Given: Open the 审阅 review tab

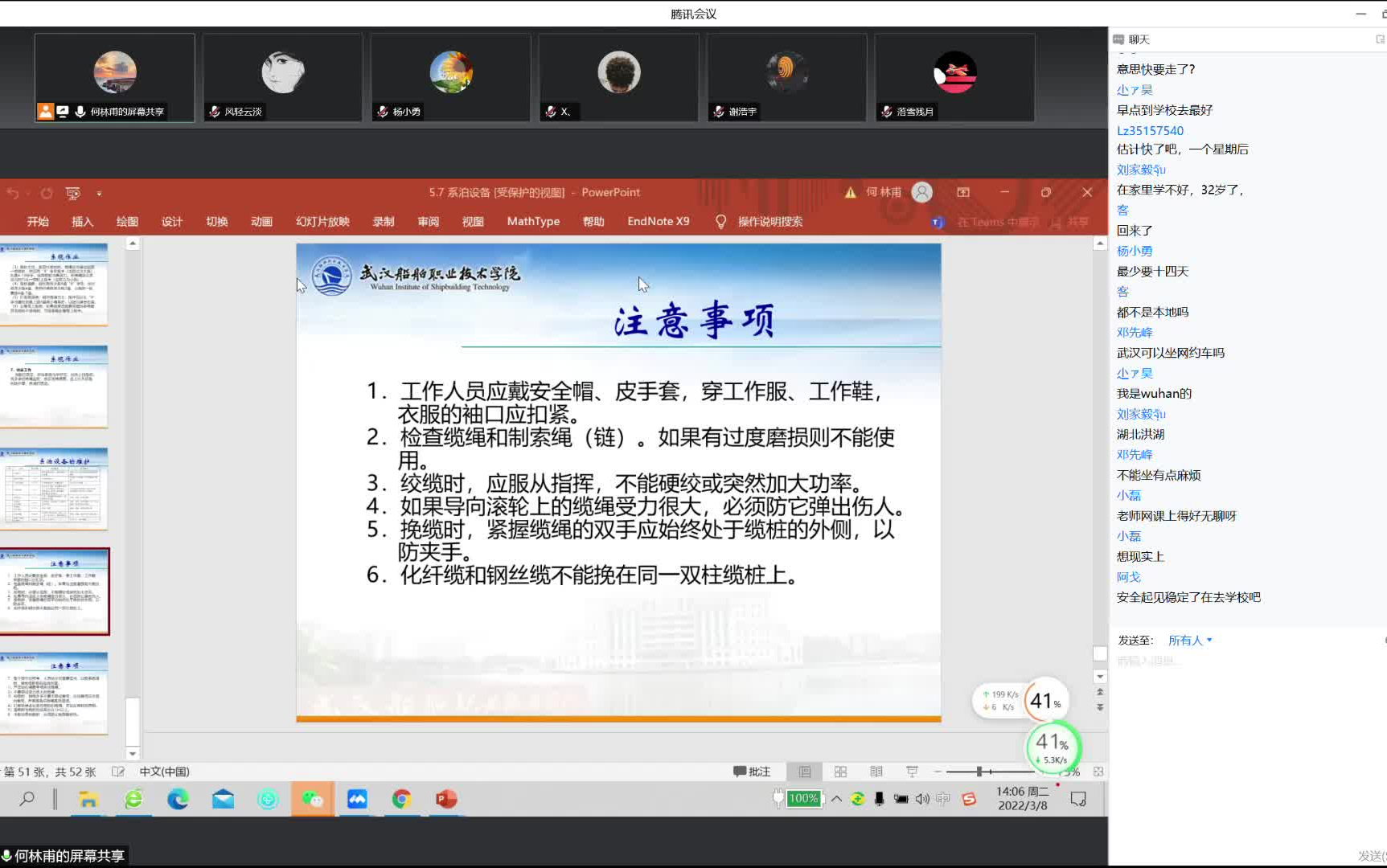Looking at the screenshot, I should (428, 222).
